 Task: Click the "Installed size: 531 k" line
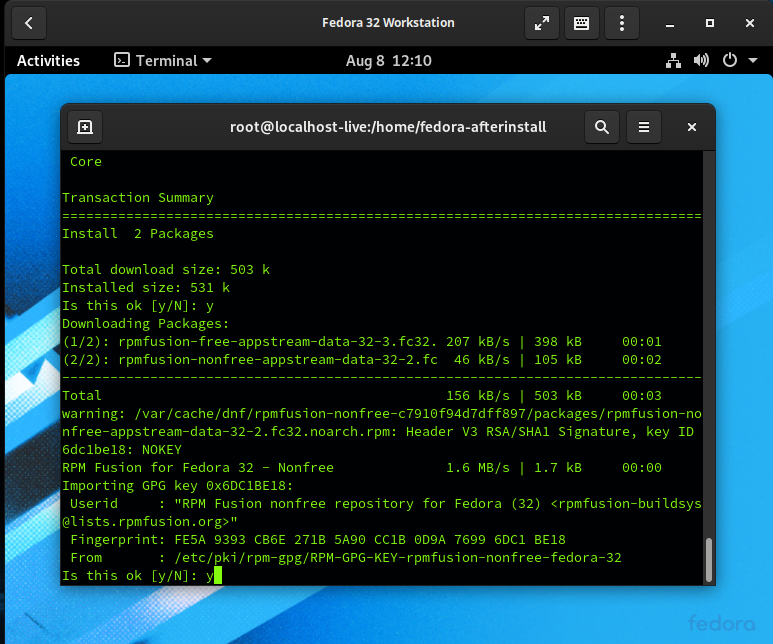[x=146, y=287]
